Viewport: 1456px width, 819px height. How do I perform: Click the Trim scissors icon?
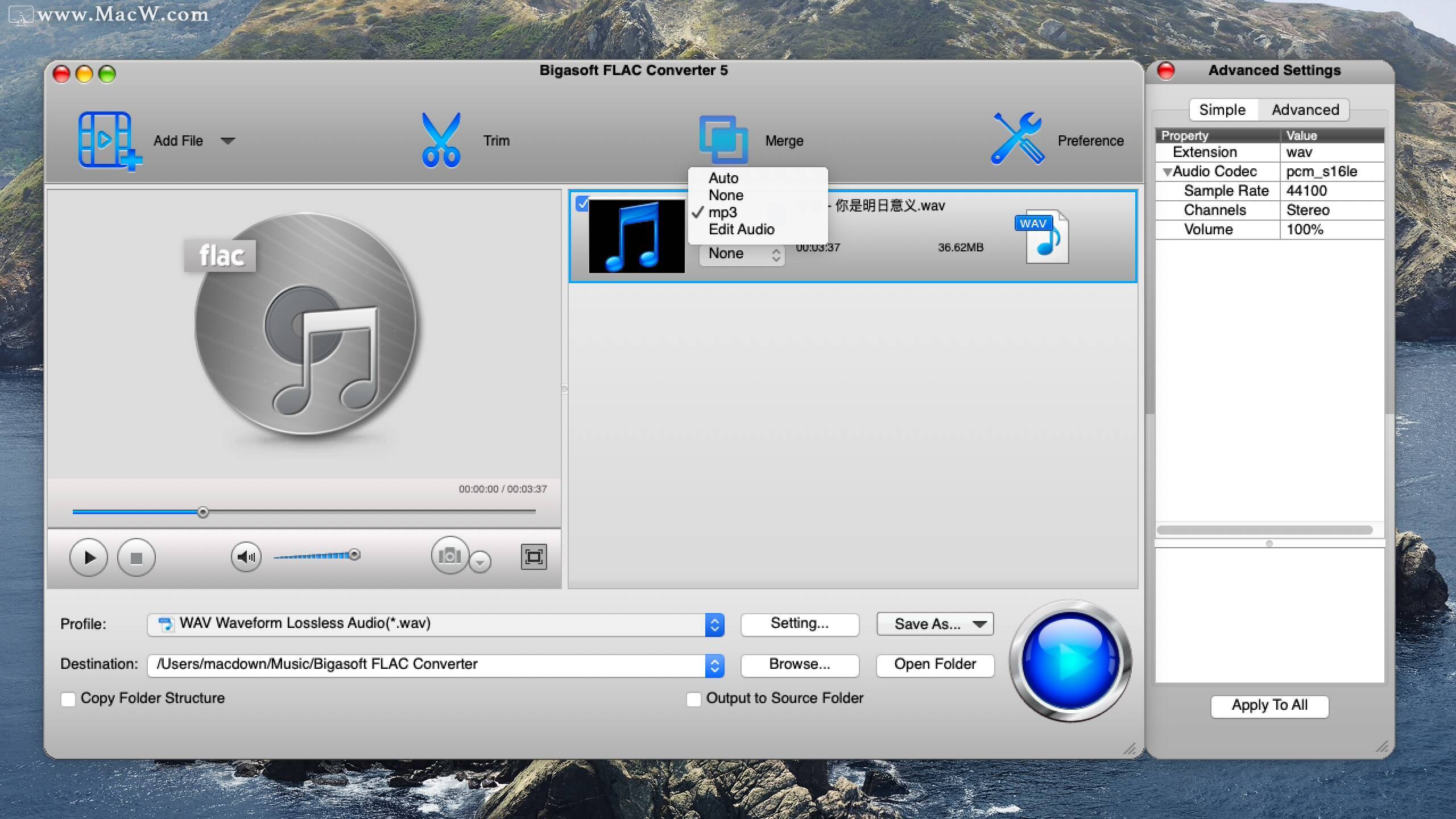441,140
